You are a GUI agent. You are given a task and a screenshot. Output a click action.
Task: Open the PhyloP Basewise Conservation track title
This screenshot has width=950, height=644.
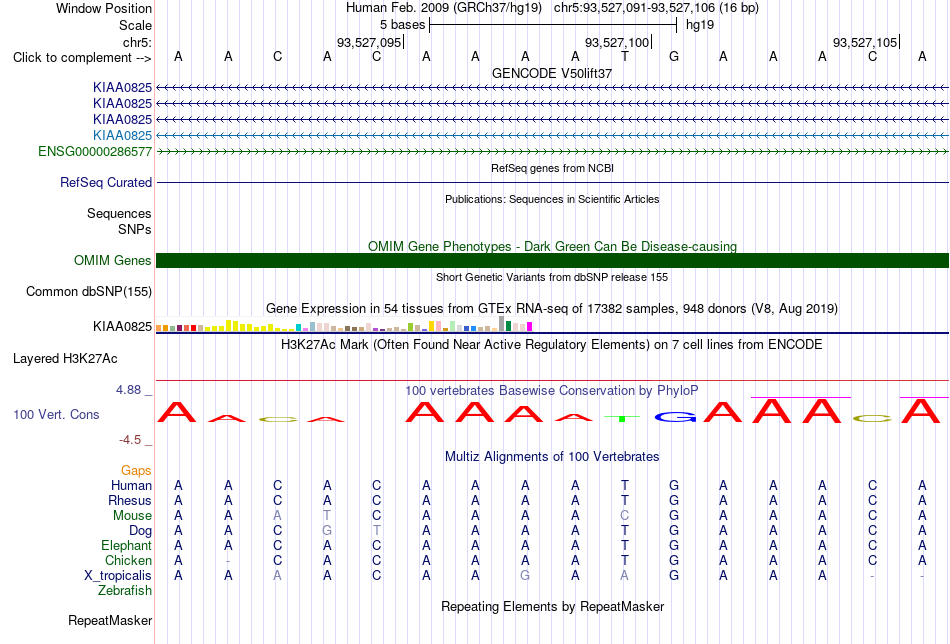click(552, 391)
